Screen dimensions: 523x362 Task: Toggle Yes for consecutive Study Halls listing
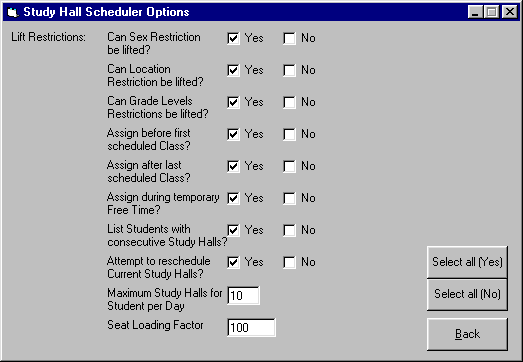[233, 231]
